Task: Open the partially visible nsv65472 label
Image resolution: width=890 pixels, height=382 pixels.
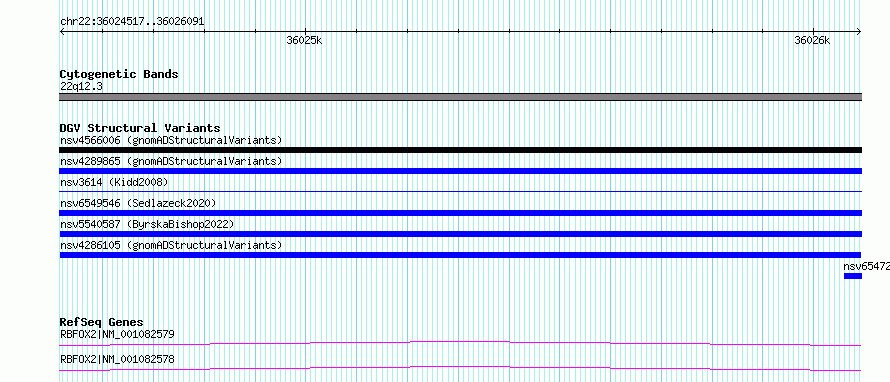Action: 866,266
